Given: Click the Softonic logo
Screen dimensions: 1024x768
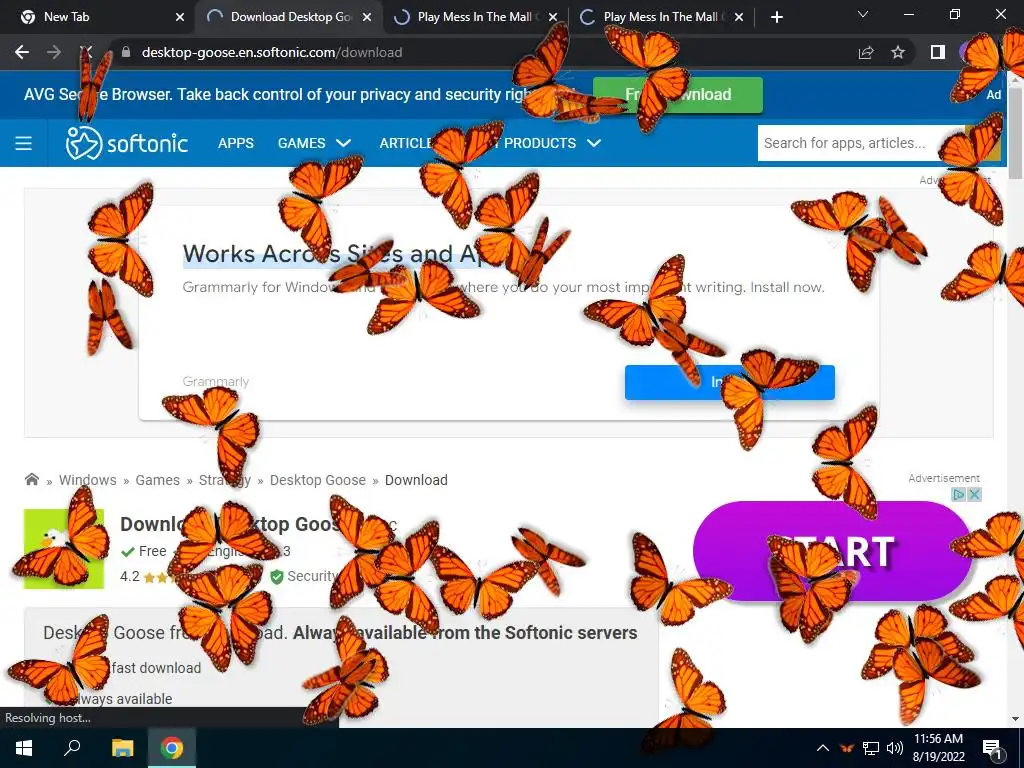Looking at the screenshot, I should point(127,143).
